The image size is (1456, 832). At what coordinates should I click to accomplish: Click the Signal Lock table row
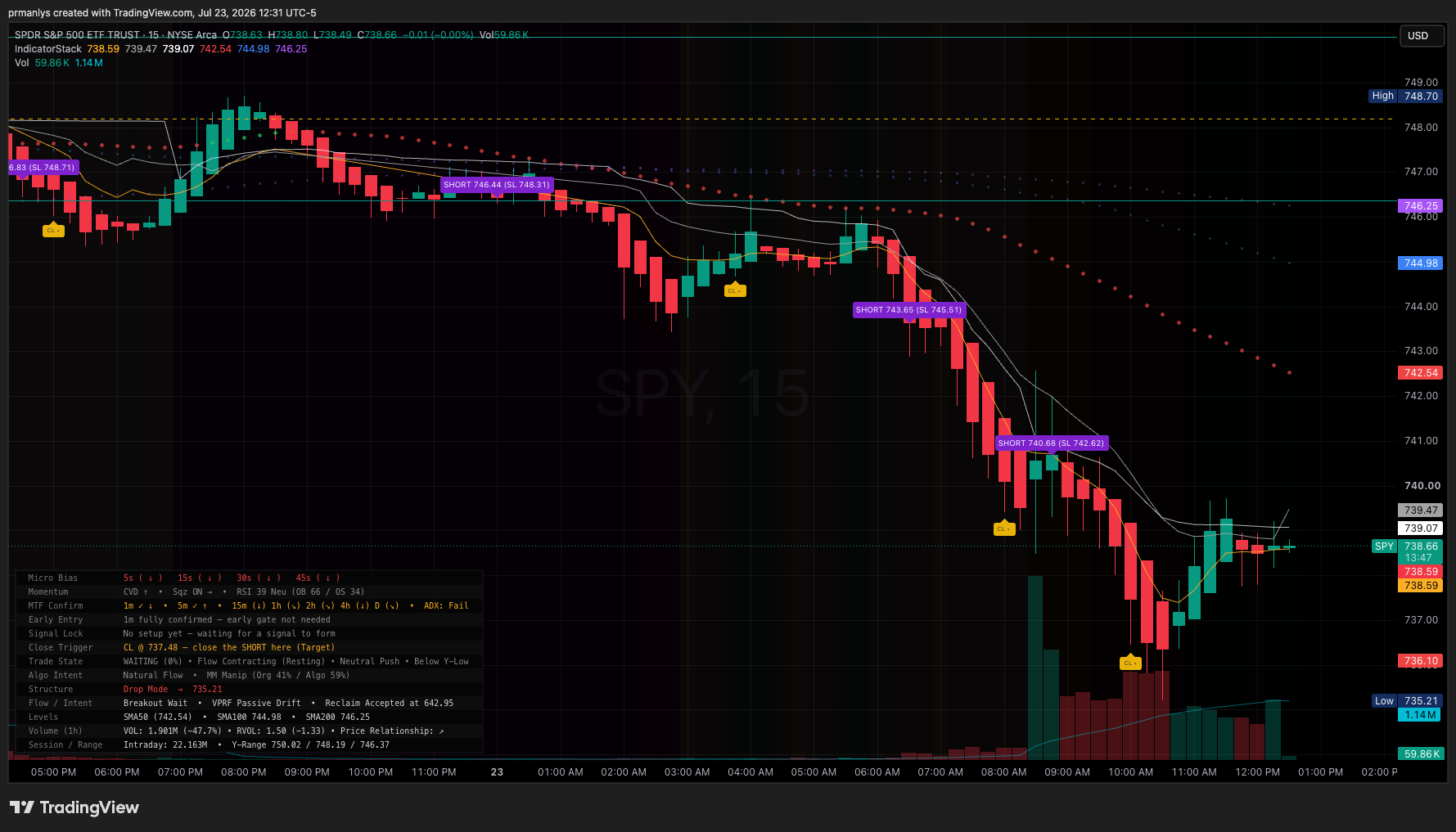[249, 634]
